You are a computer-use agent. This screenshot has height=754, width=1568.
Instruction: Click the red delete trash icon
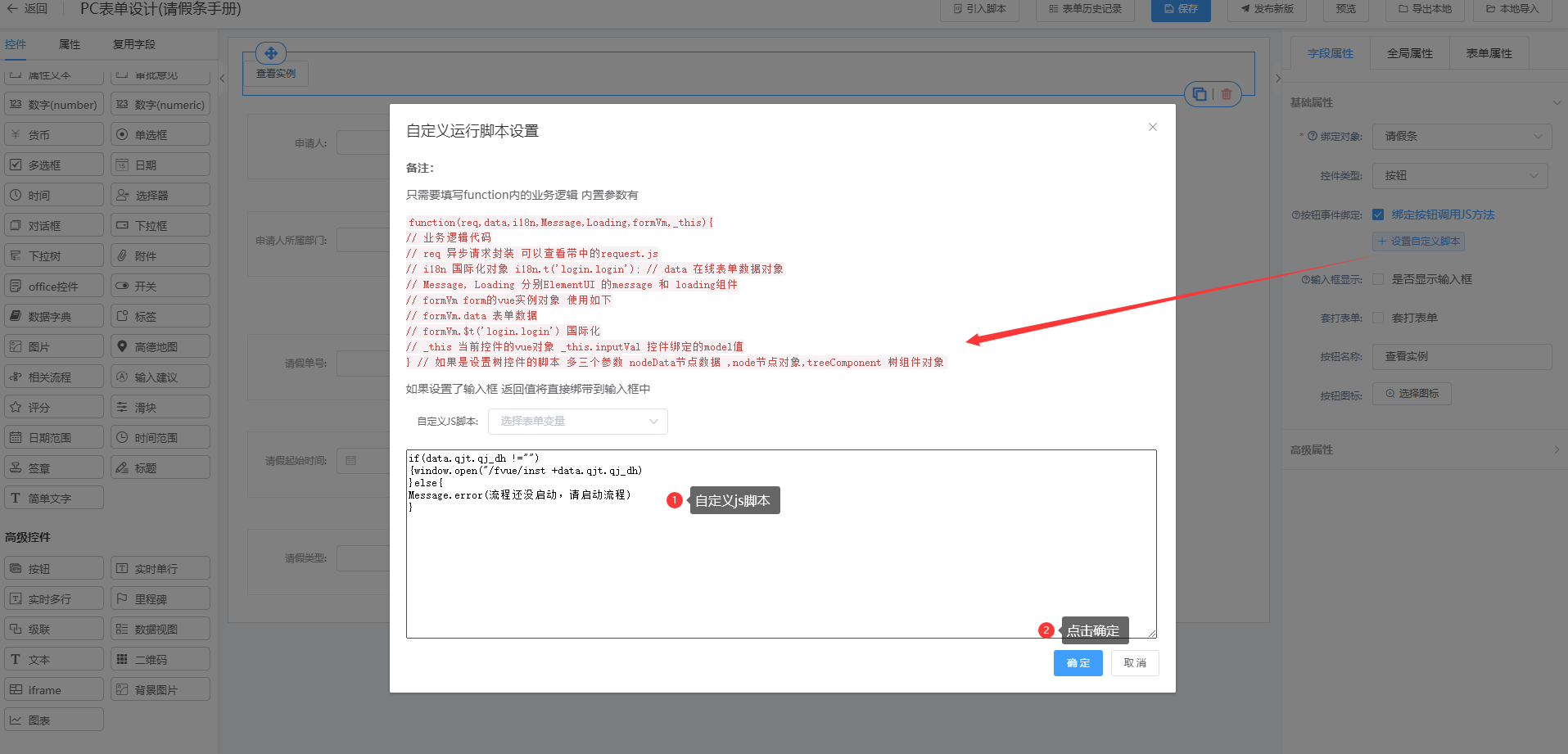(x=1227, y=94)
